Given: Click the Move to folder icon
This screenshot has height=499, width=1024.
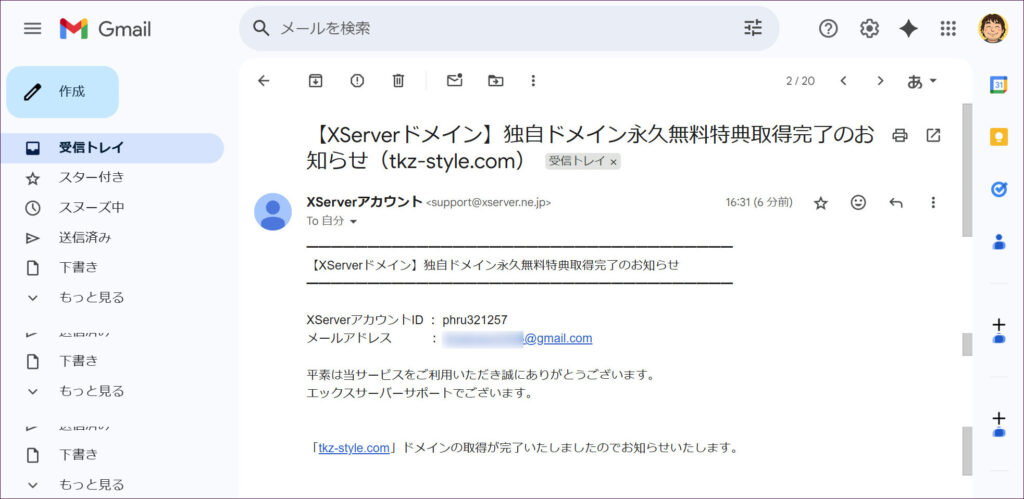Looking at the screenshot, I should click(x=495, y=81).
